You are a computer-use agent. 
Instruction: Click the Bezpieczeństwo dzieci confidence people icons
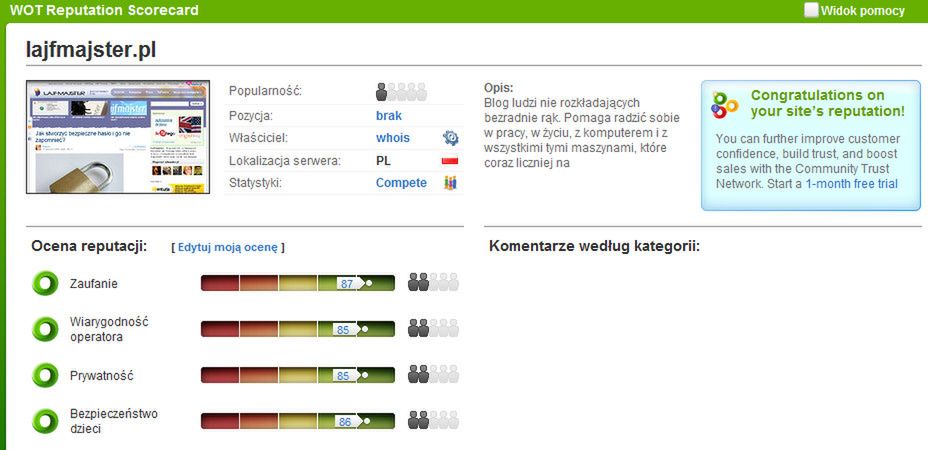(x=433, y=420)
